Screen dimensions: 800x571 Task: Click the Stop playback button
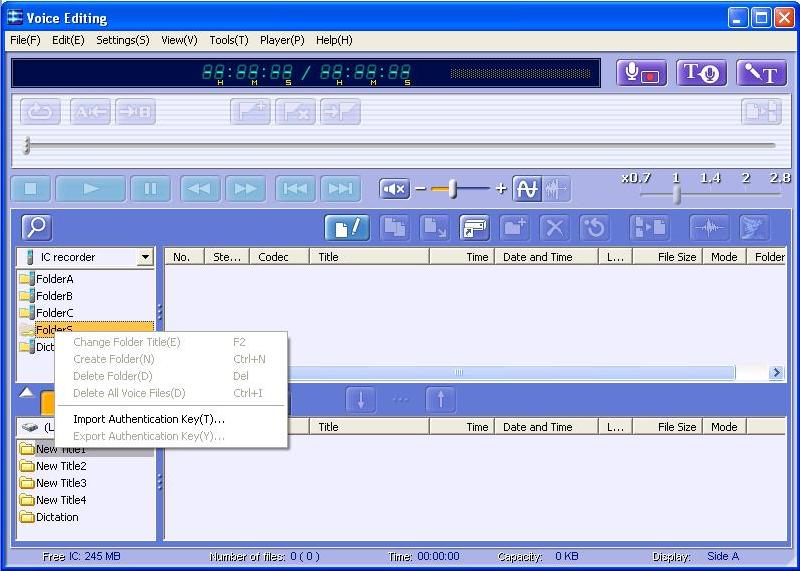[31, 189]
